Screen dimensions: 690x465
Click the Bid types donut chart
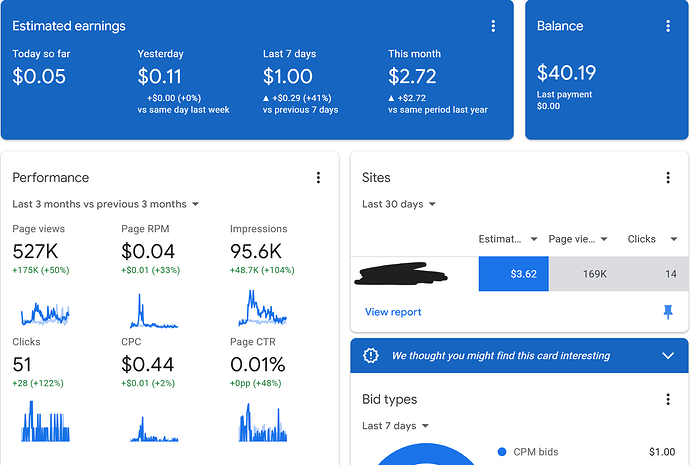coord(425,454)
